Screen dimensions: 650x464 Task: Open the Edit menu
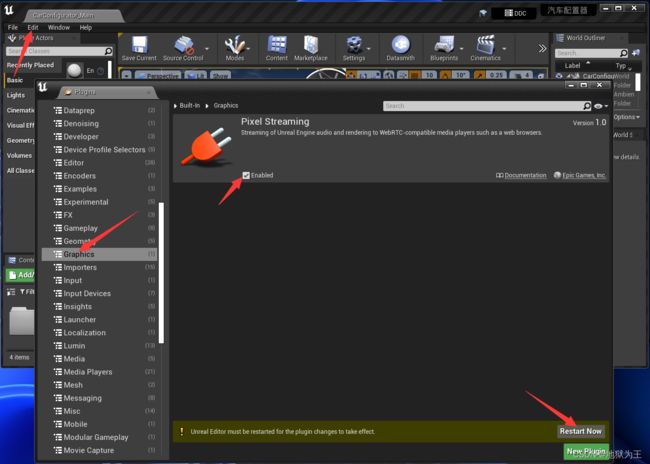pyautogui.click(x=33, y=27)
